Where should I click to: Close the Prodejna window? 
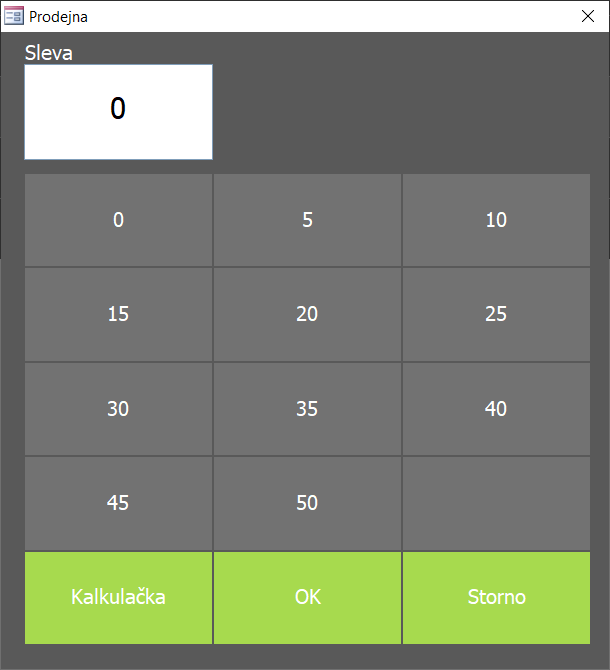pyautogui.click(x=588, y=16)
